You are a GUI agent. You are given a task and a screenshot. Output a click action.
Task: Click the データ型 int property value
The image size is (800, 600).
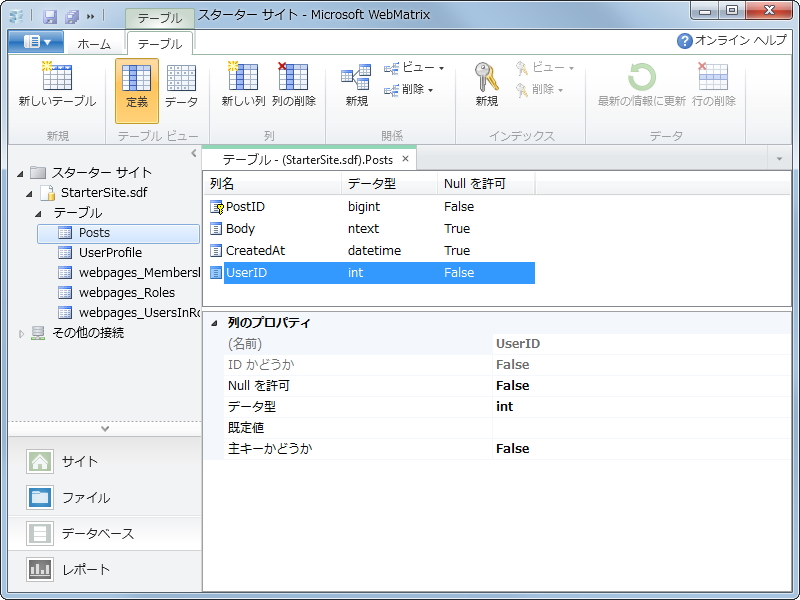(x=642, y=407)
